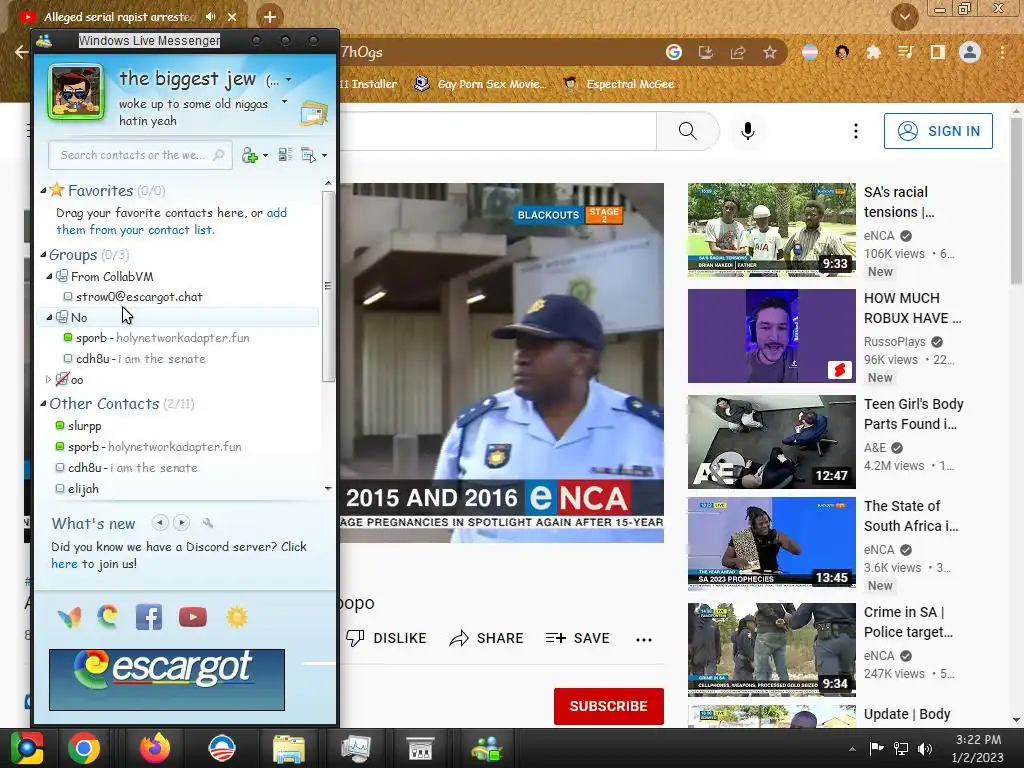
Task: Collapse the No group
Action: tap(49, 317)
